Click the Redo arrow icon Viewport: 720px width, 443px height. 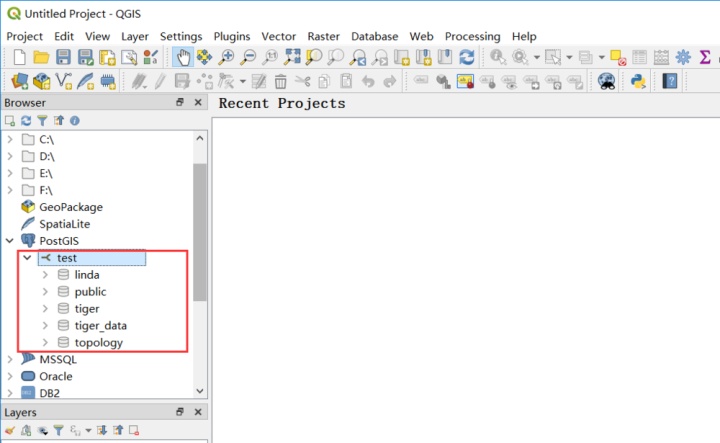click(389, 82)
